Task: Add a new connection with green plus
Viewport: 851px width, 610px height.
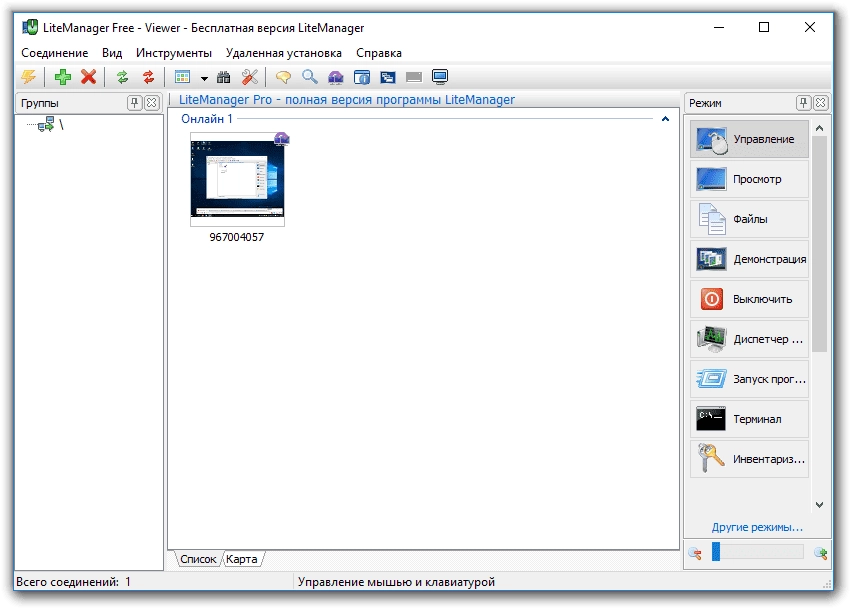Action: 62,77
